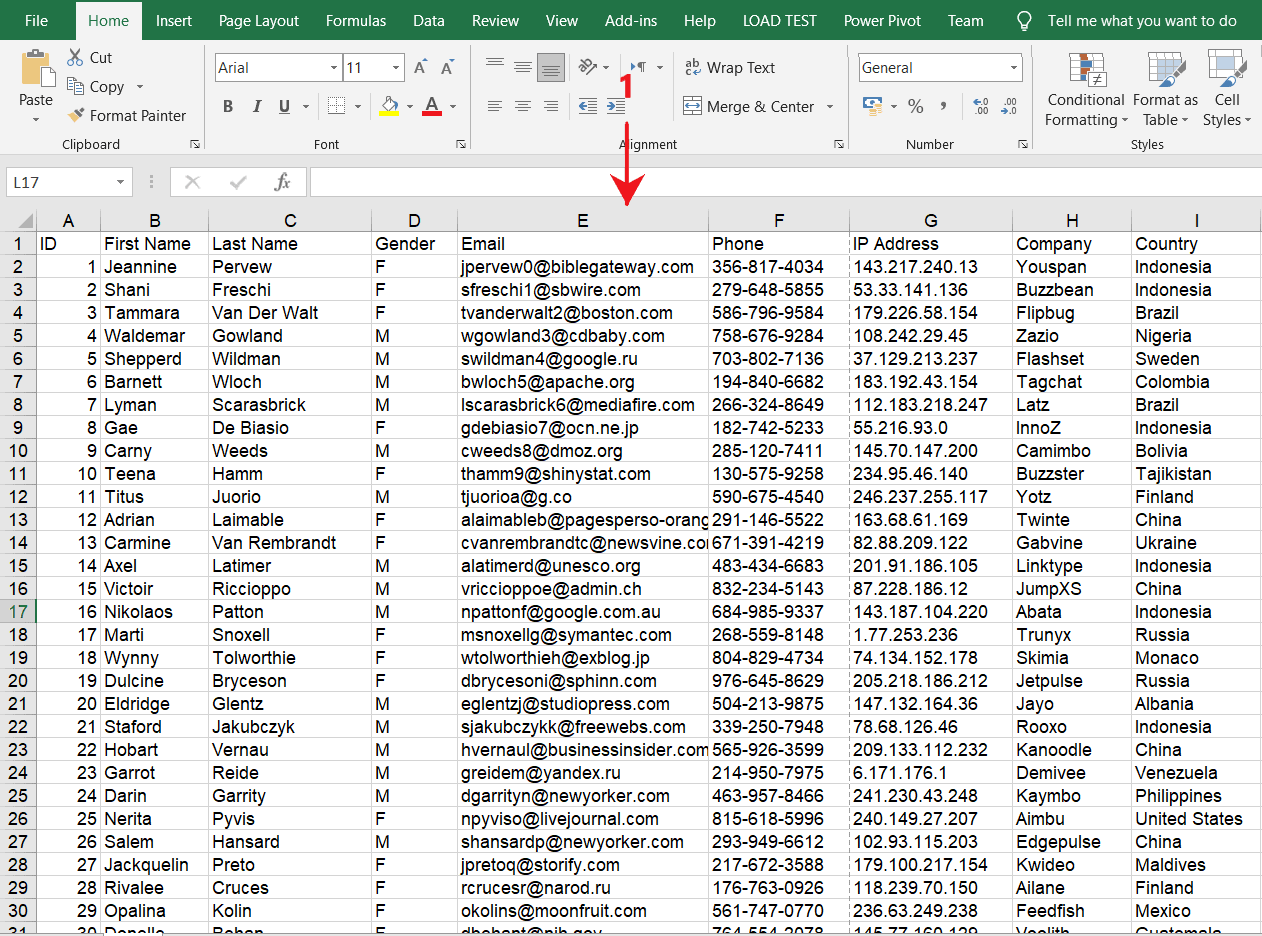Apply yellow fill color to the cell
This screenshot has width=1262, height=936.
tap(389, 106)
